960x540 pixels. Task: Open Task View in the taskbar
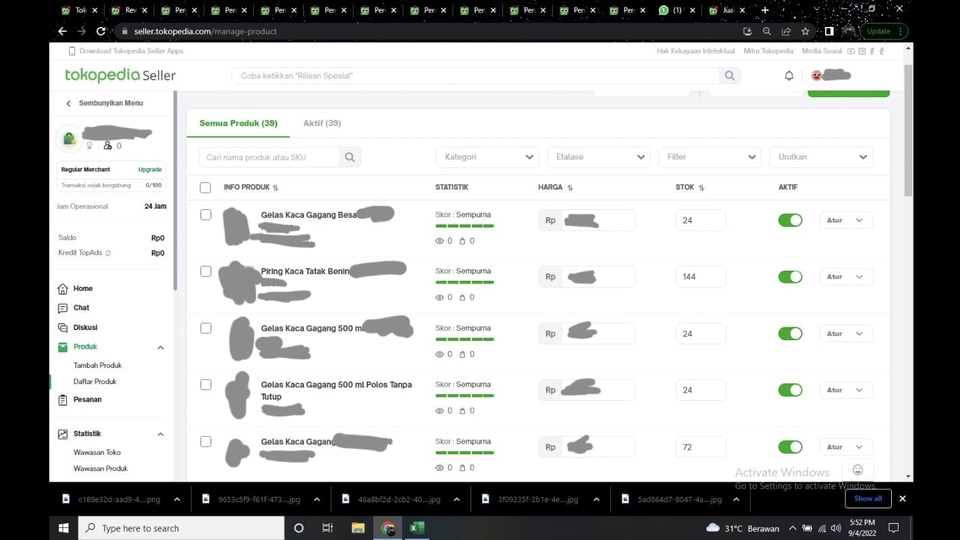[x=328, y=528]
